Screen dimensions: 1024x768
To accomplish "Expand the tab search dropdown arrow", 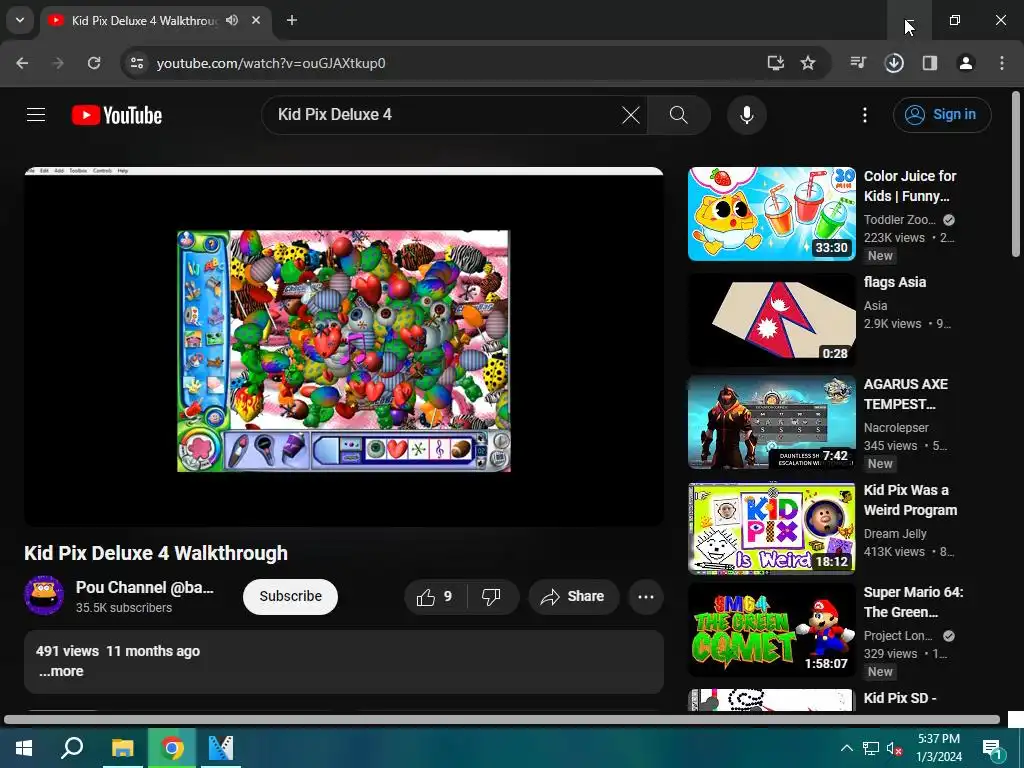I will click(x=20, y=20).
